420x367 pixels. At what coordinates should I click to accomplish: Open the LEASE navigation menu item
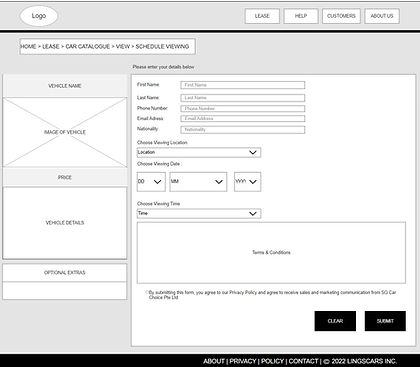262,16
